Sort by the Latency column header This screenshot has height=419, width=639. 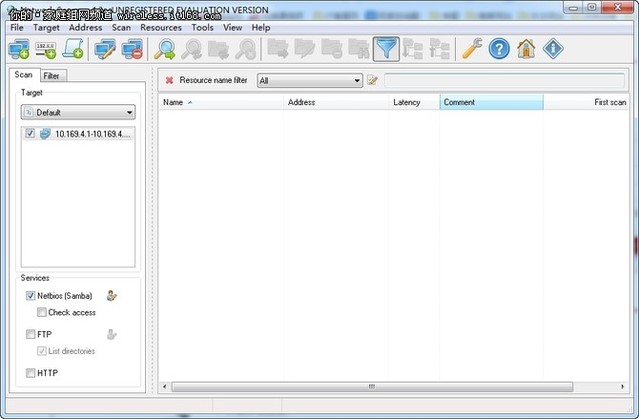click(x=407, y=102)
